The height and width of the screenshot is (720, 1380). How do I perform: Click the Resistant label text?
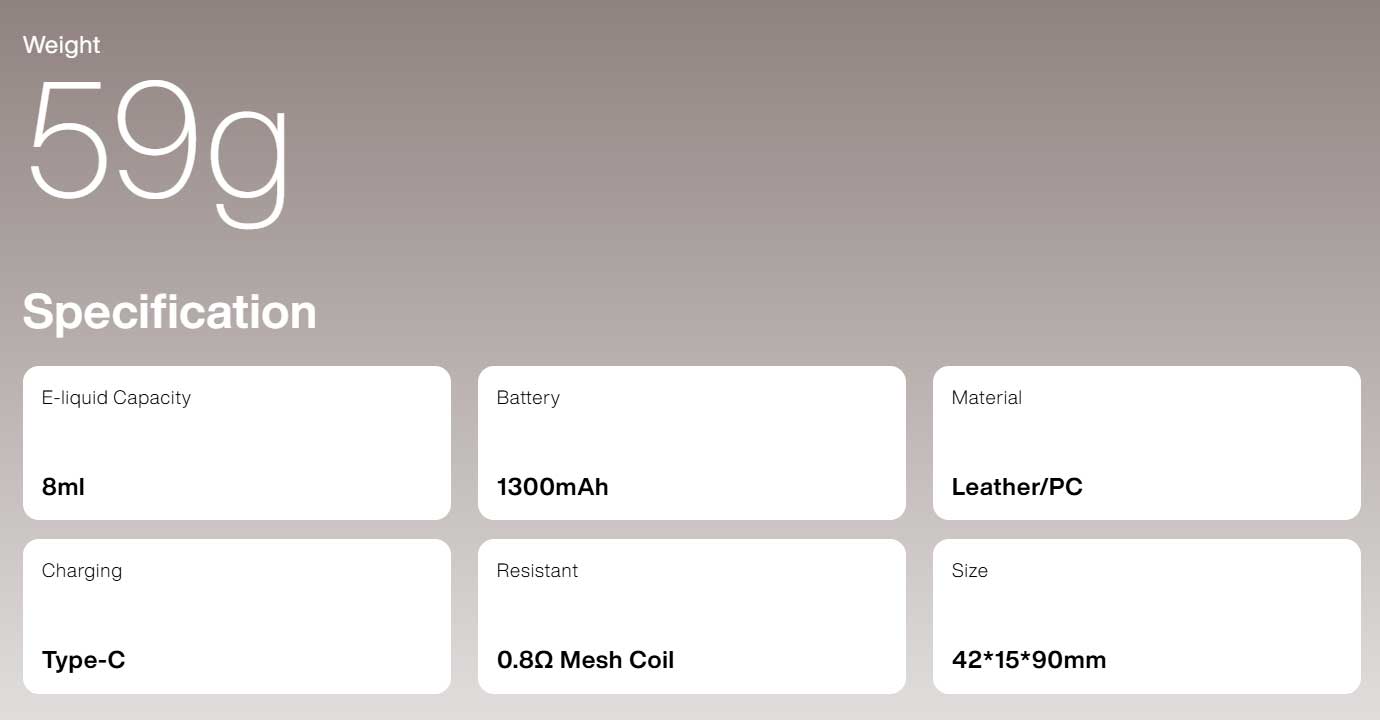(537, 571)
